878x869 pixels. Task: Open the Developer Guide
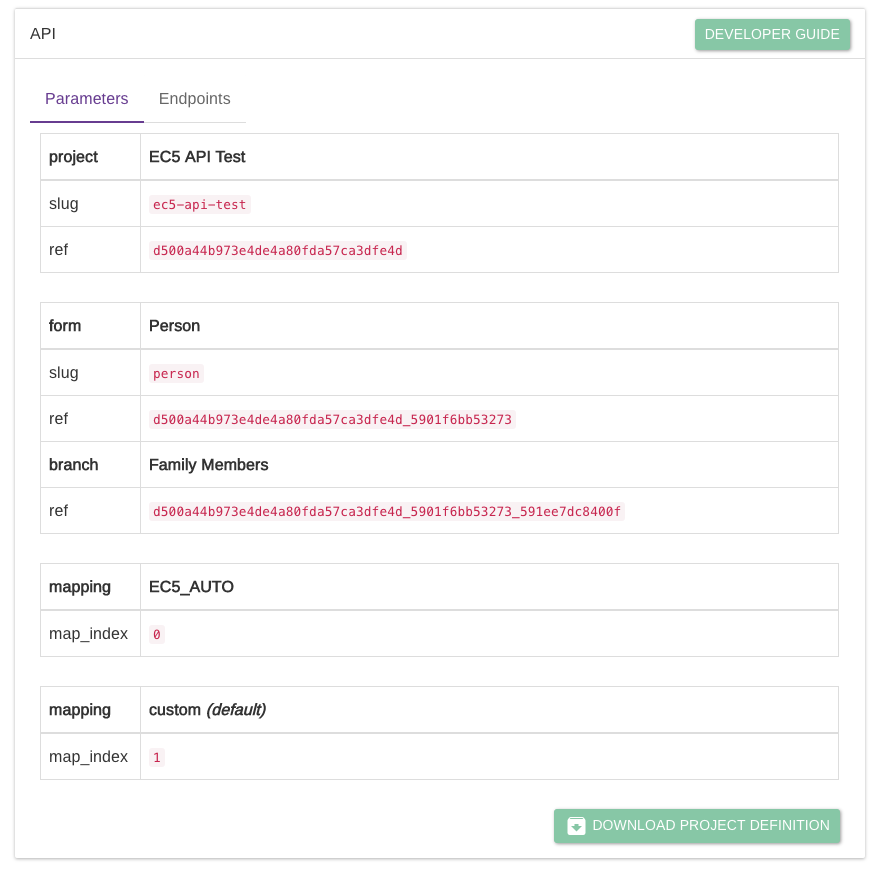772,34
